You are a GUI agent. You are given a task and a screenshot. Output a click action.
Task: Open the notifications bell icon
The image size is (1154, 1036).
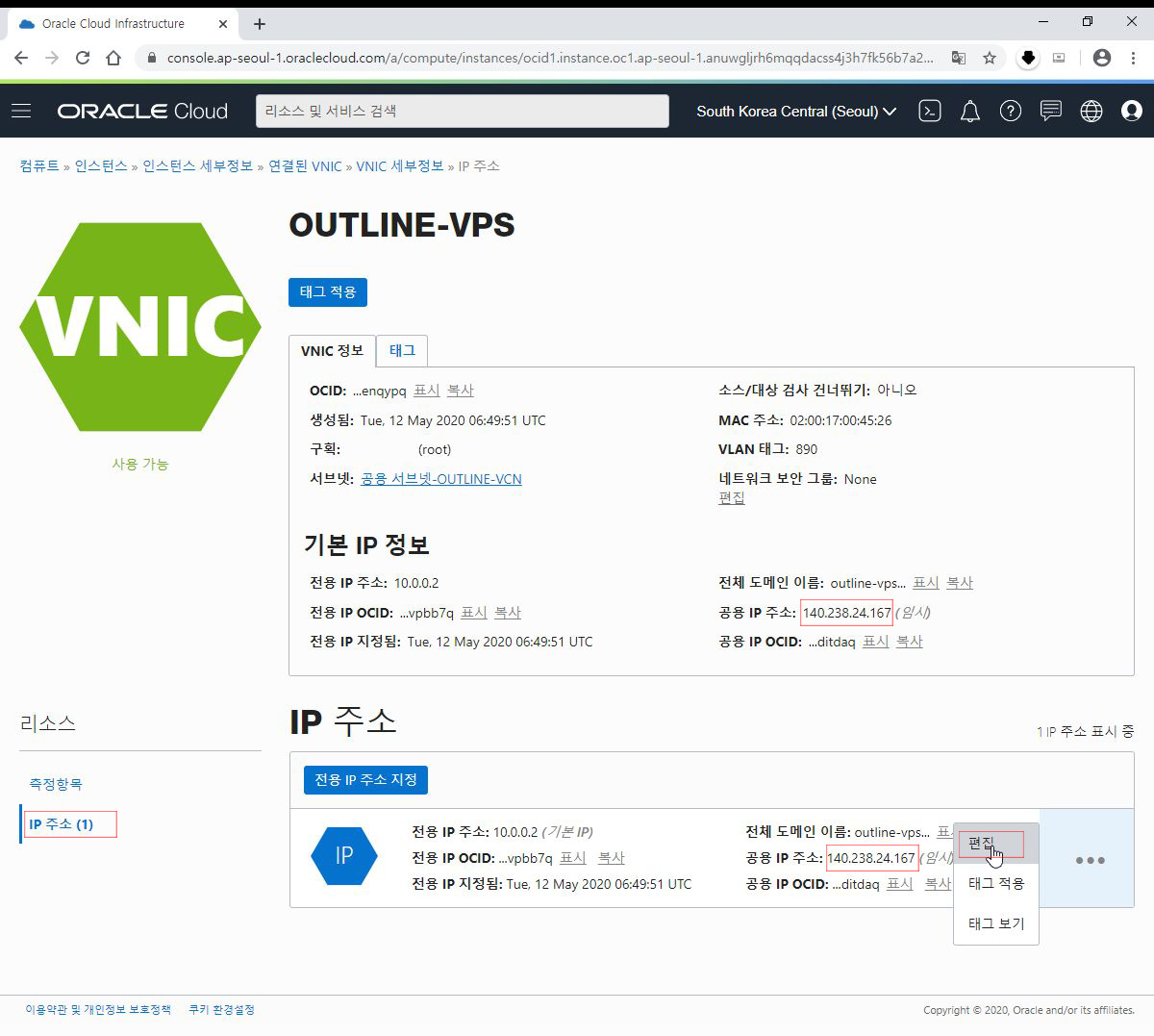[970, 112]
